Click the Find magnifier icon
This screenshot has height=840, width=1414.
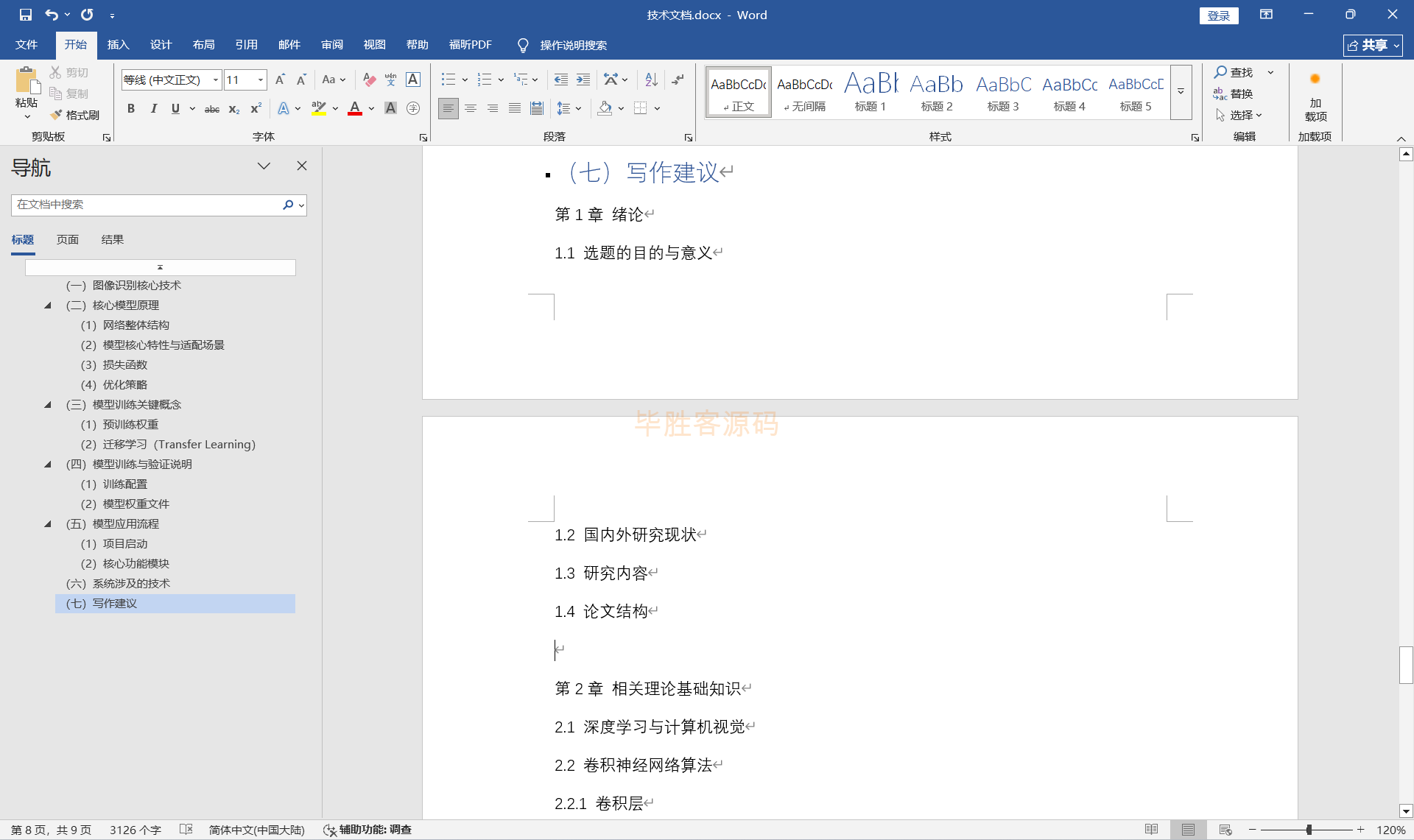[x=1220, y=72]
